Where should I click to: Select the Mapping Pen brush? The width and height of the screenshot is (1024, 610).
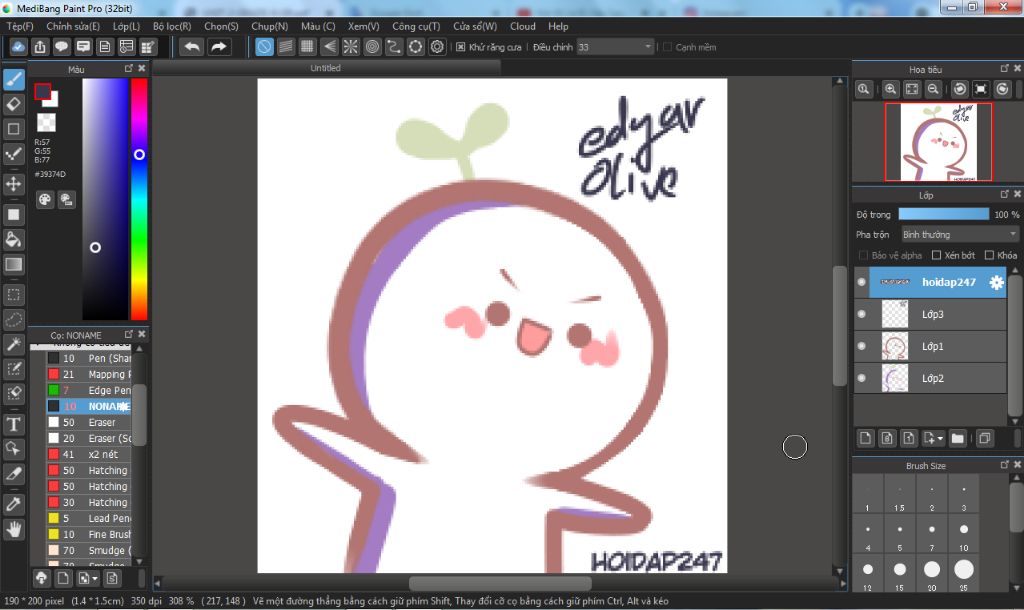(89, 374)
